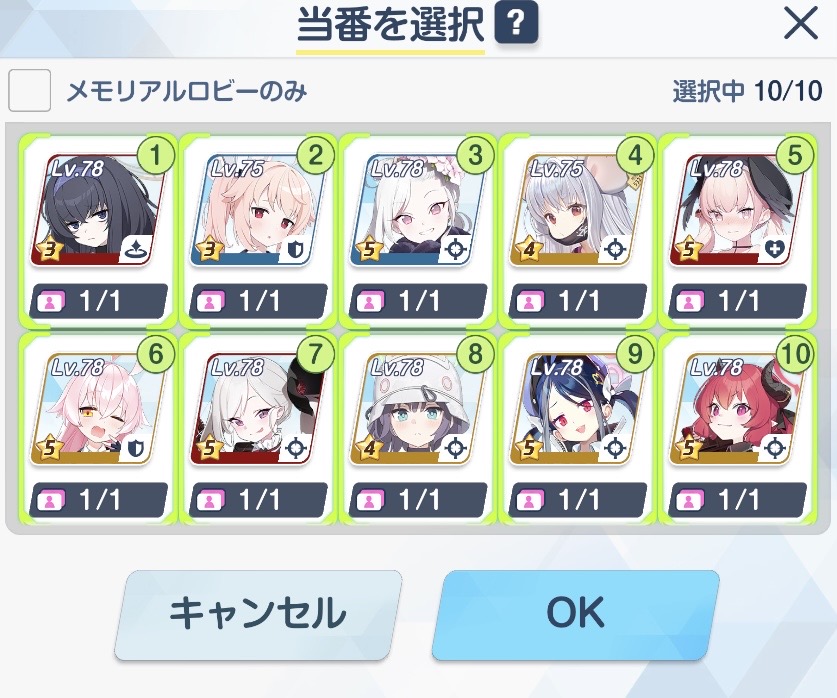837x698 pixels.
Task: Close the 当番を選択 dialog with X
Action: tap(801, 24)
